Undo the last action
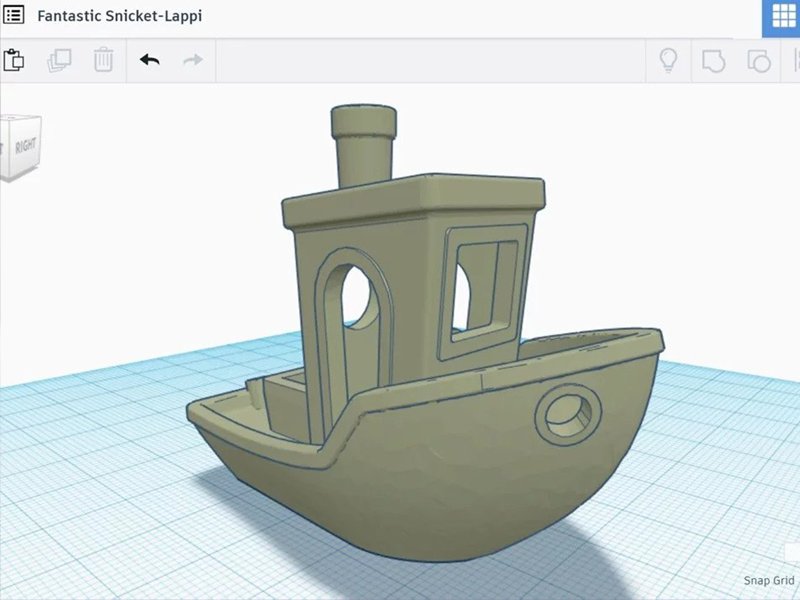Screen dimensions: 800x600 point(148,60)
